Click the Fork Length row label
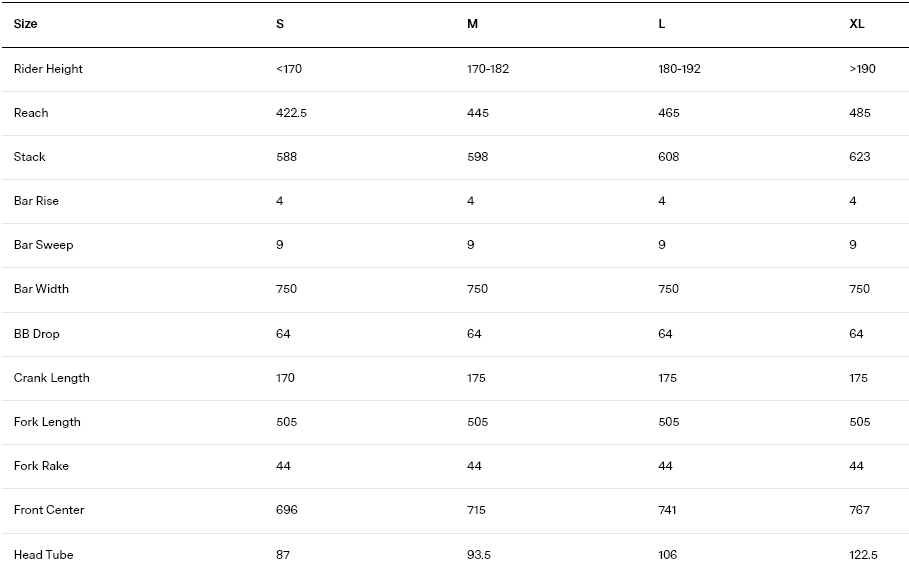Viewport: 909px width, 572px height. click(47, 422)
